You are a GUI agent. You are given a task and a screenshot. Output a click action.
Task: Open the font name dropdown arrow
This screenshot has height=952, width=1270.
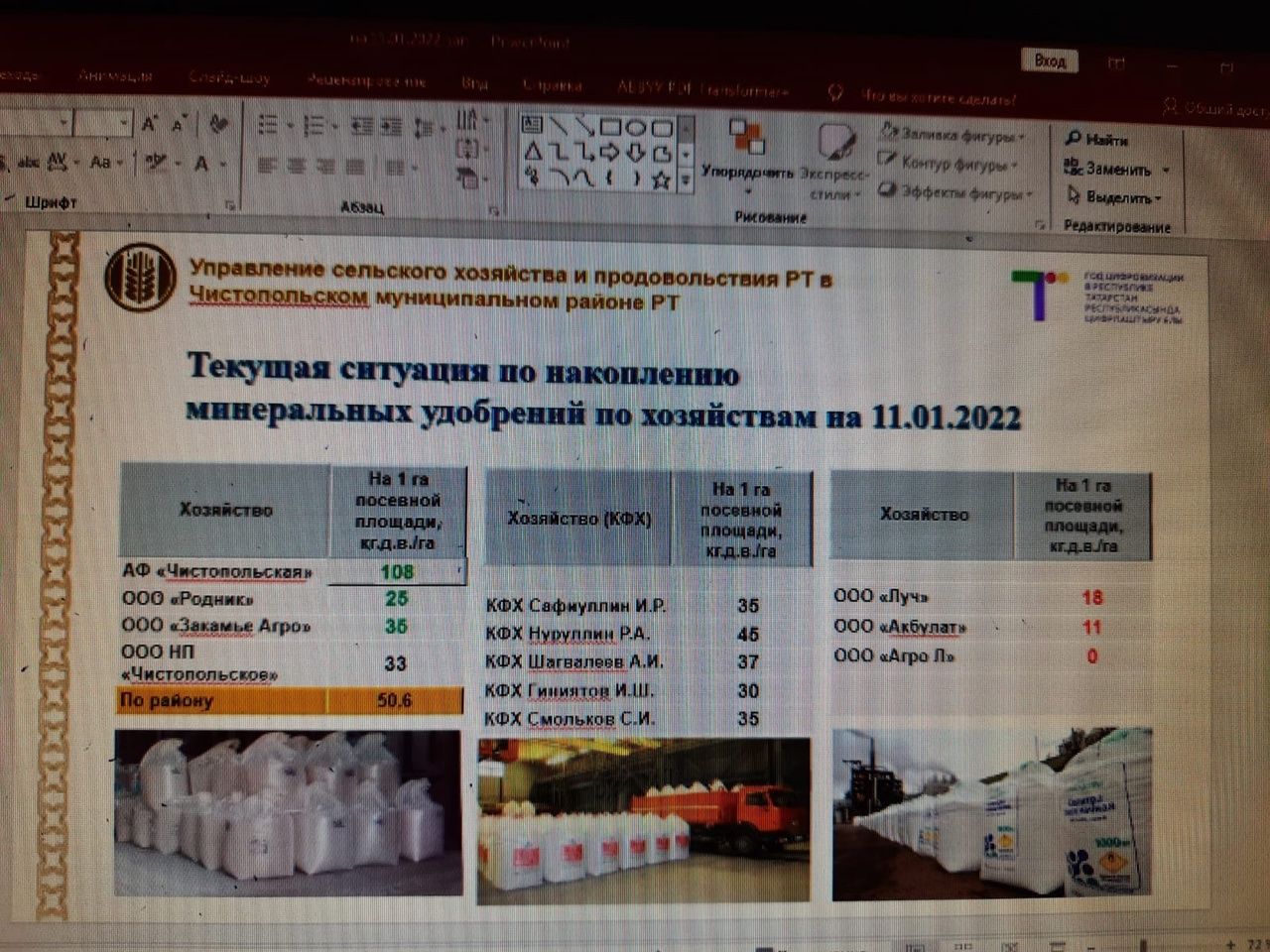65,123
